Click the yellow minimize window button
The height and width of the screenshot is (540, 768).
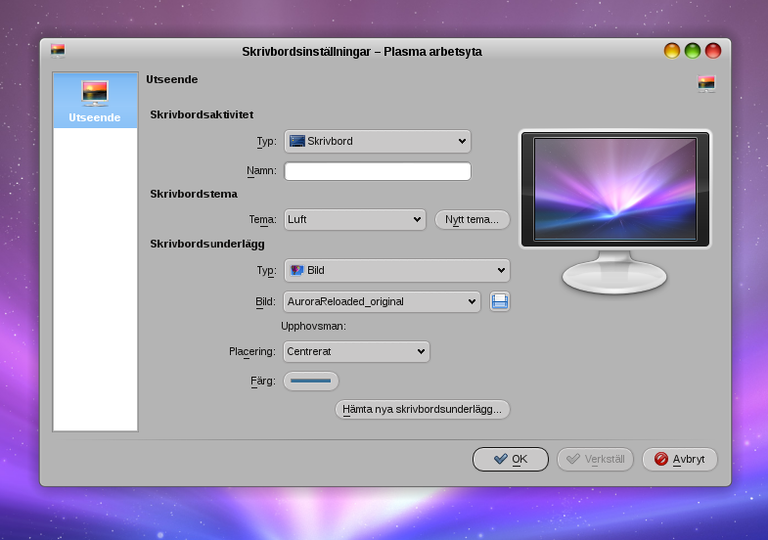tap(672, 50)
